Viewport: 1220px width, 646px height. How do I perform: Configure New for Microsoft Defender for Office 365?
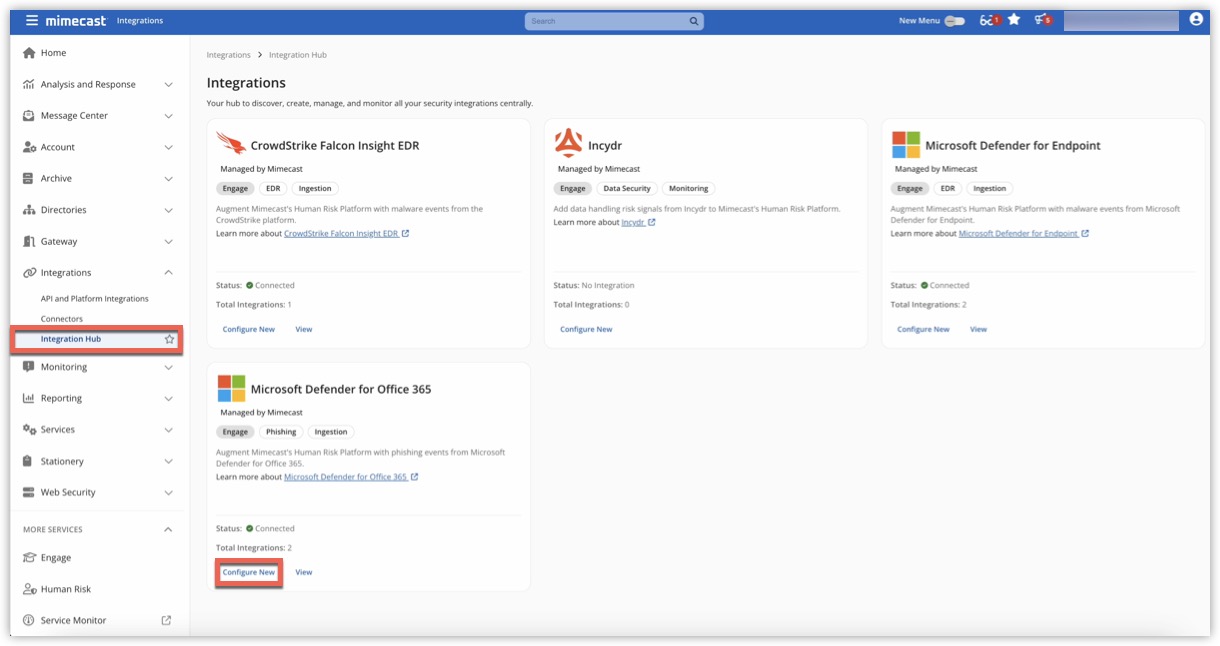pos(248,572)
